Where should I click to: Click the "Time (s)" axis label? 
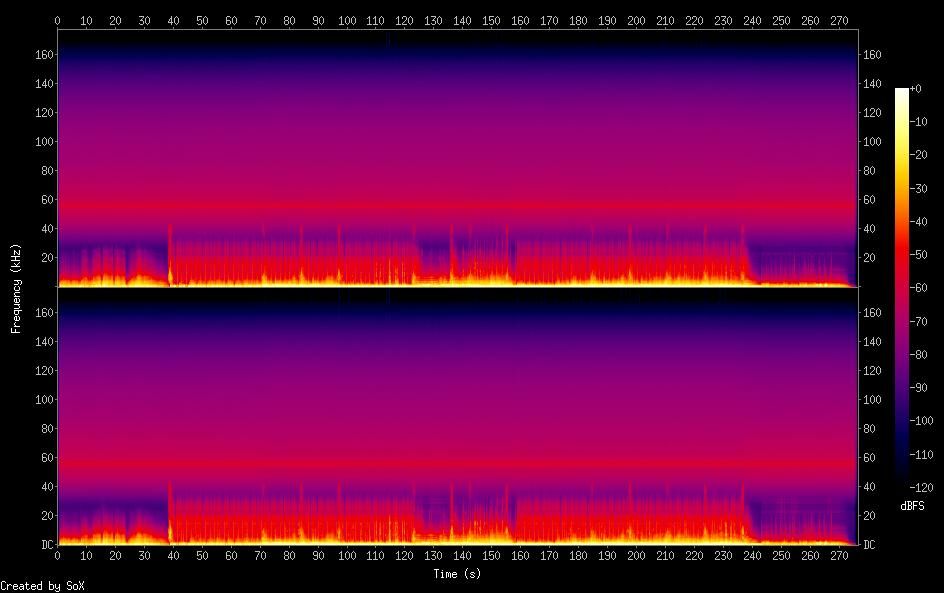click(458, 574)
